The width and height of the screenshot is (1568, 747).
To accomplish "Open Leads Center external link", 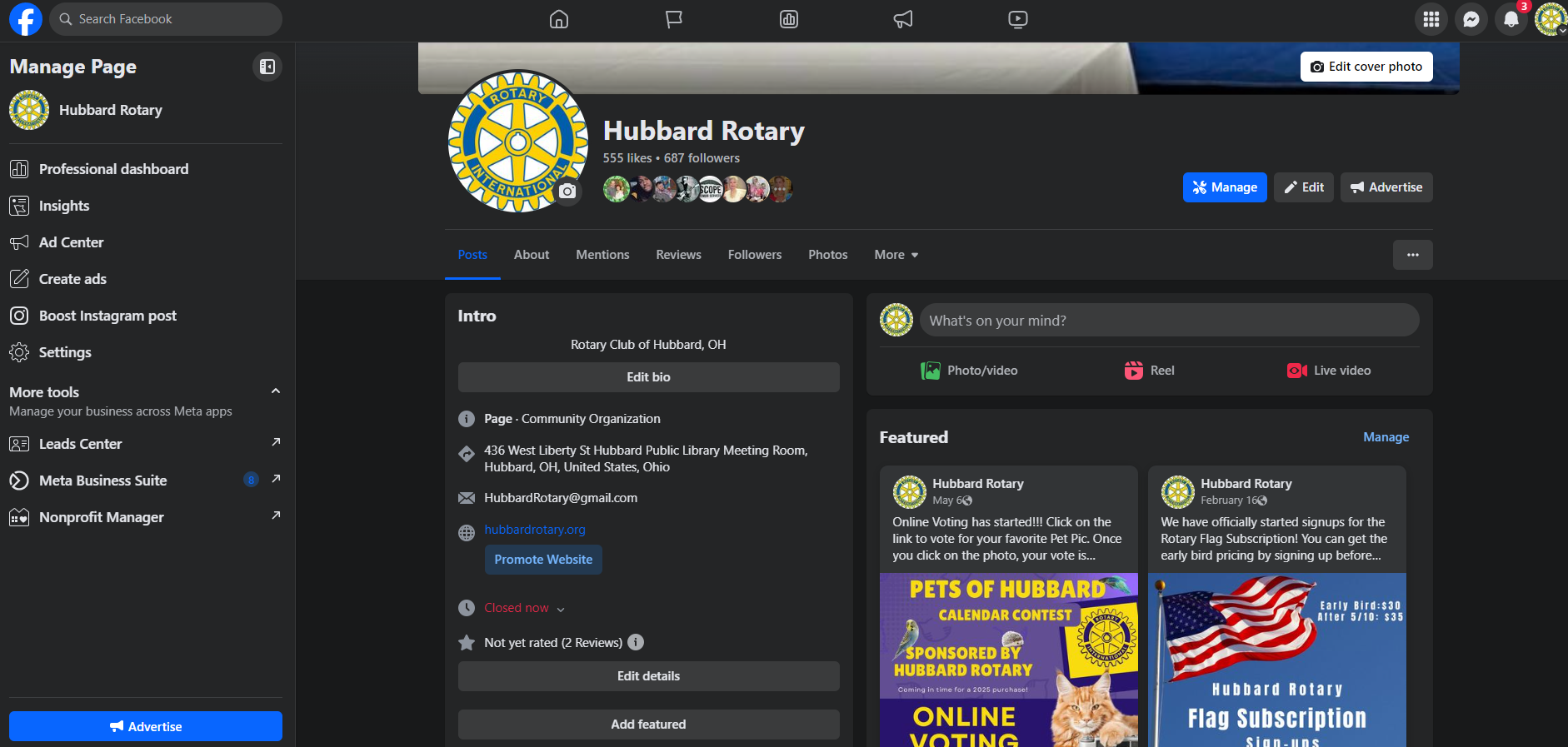I will [x=146, y=444].
